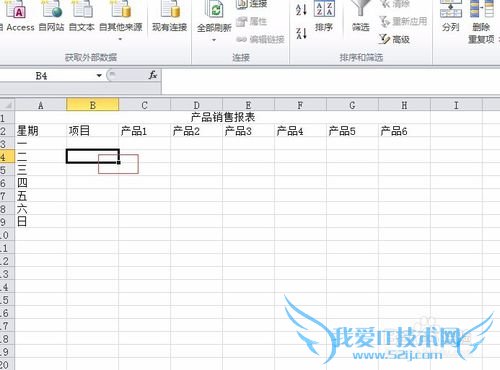Select column G header
This screenshot has width=500, height=370.
(x=352, y=105)
